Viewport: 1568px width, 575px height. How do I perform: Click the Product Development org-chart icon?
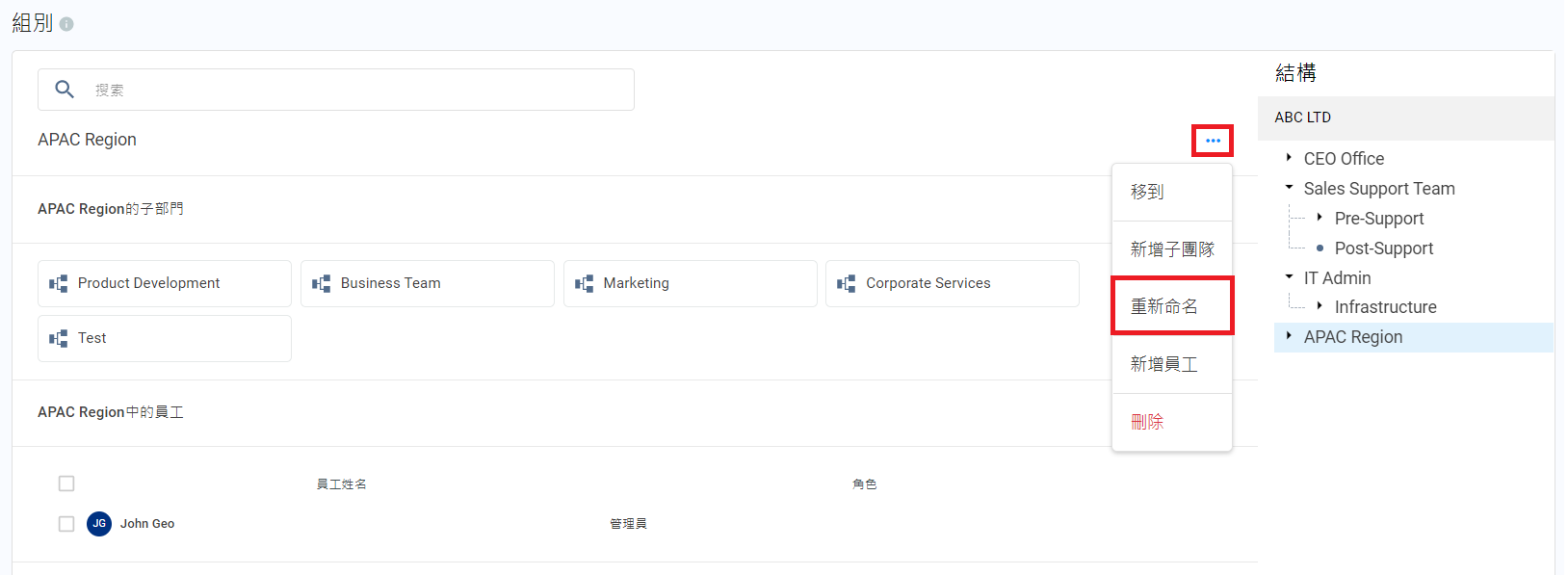59,283
